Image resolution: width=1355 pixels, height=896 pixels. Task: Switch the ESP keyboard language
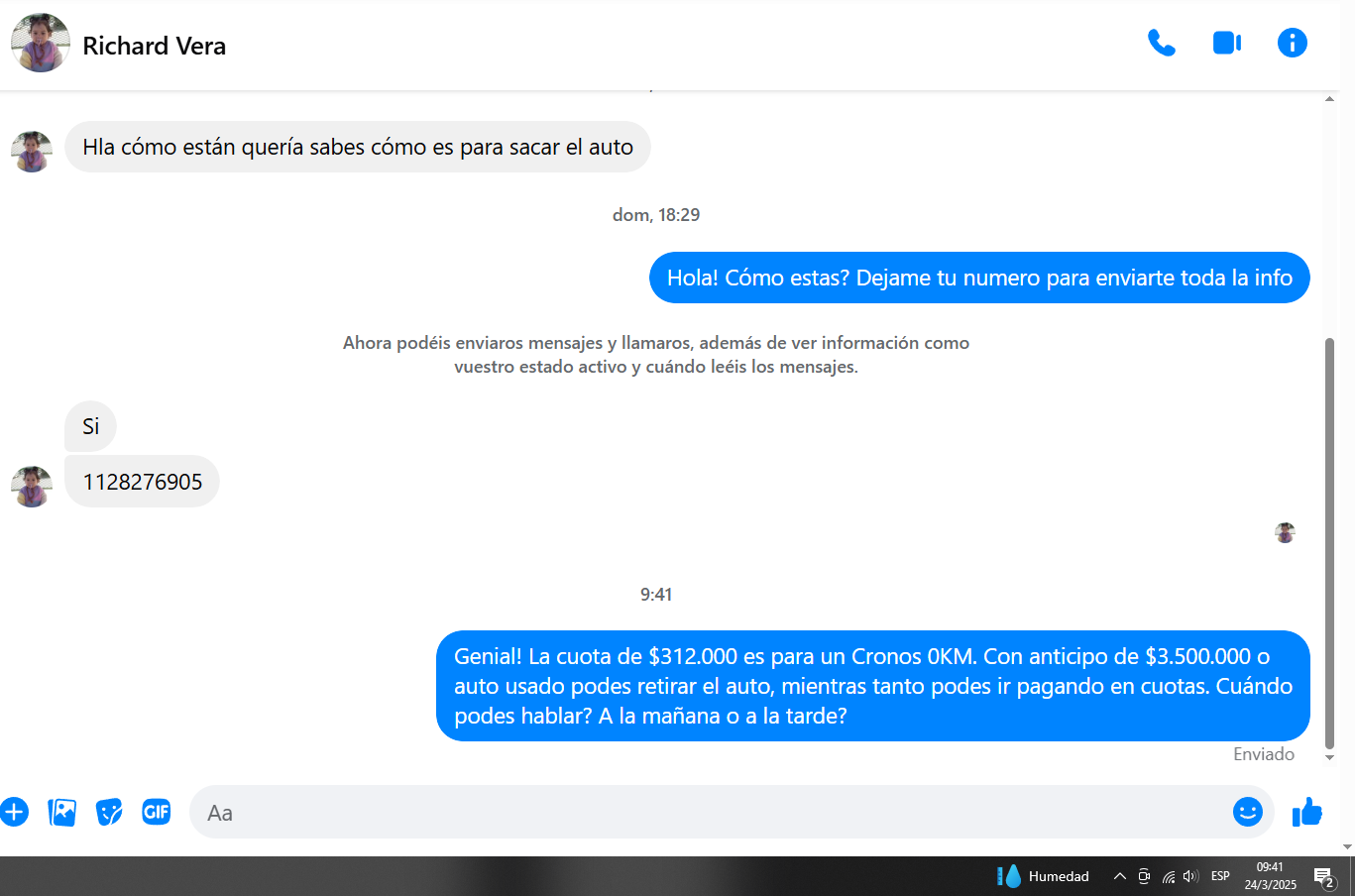pyautogui.click(x=1221, y=876)
